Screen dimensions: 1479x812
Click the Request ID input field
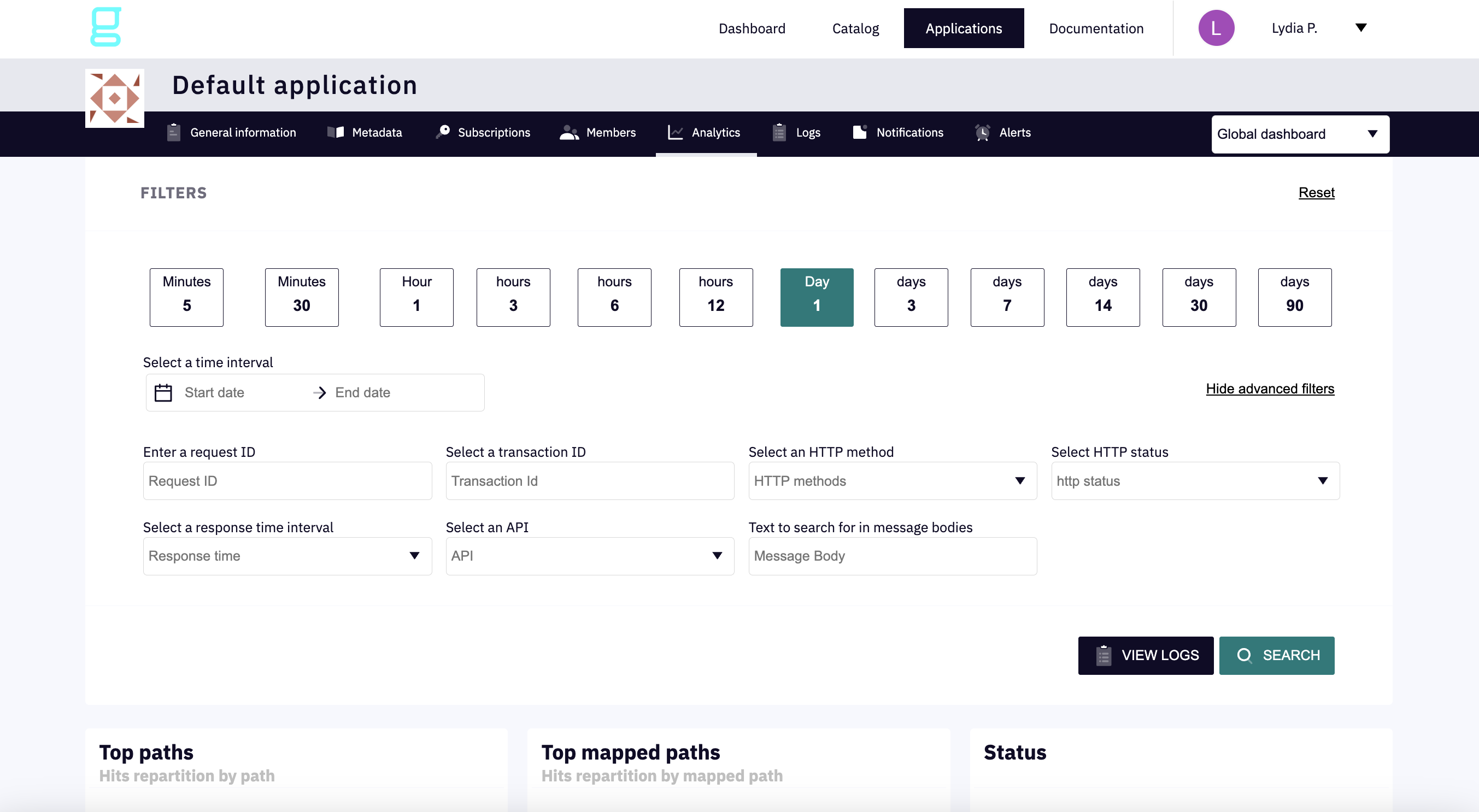287,481
